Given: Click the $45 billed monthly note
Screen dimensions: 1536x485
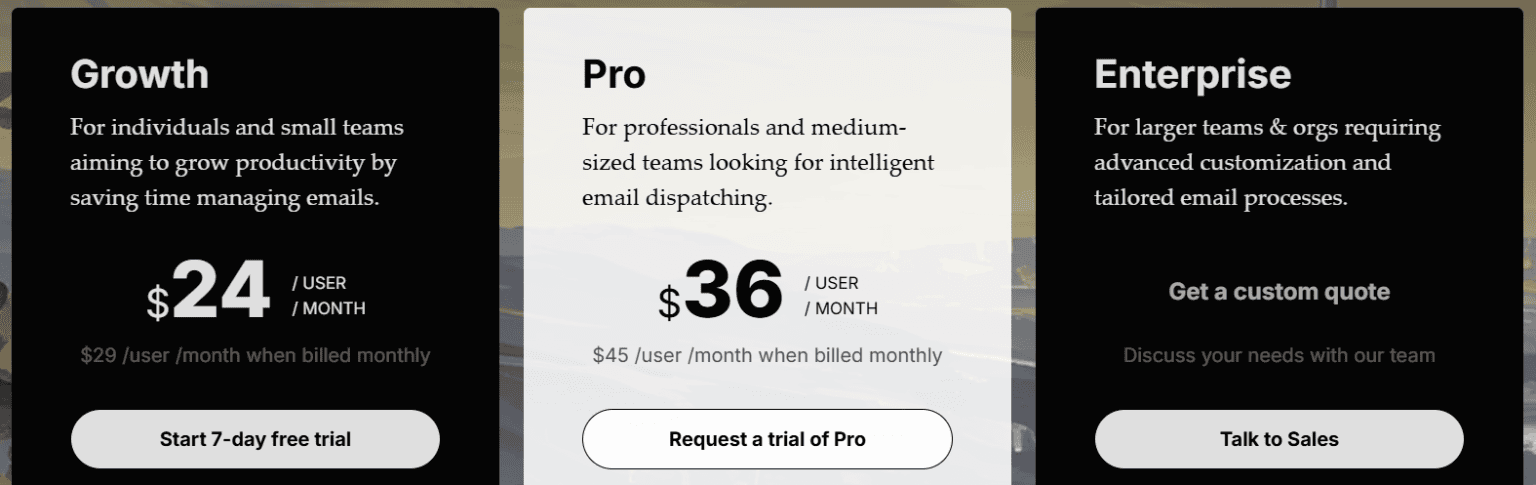Looking at the screenshot, I should tap(767, 355).
